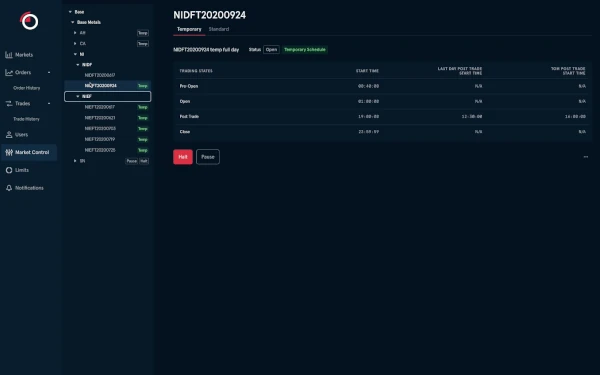This screenshot has height=375, width=600.
Task: Click the Start Time column header
Action: [367, 71]
